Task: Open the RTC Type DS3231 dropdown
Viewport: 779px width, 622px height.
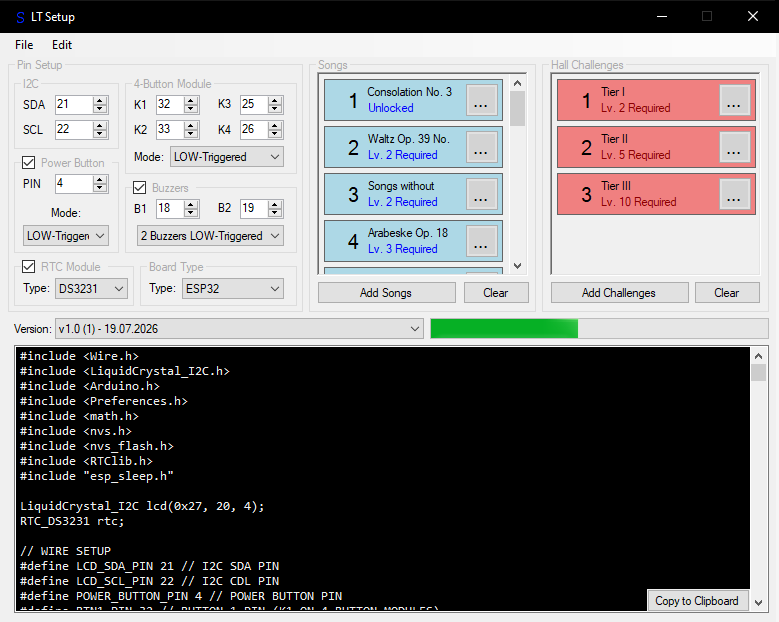Action: 91,289
